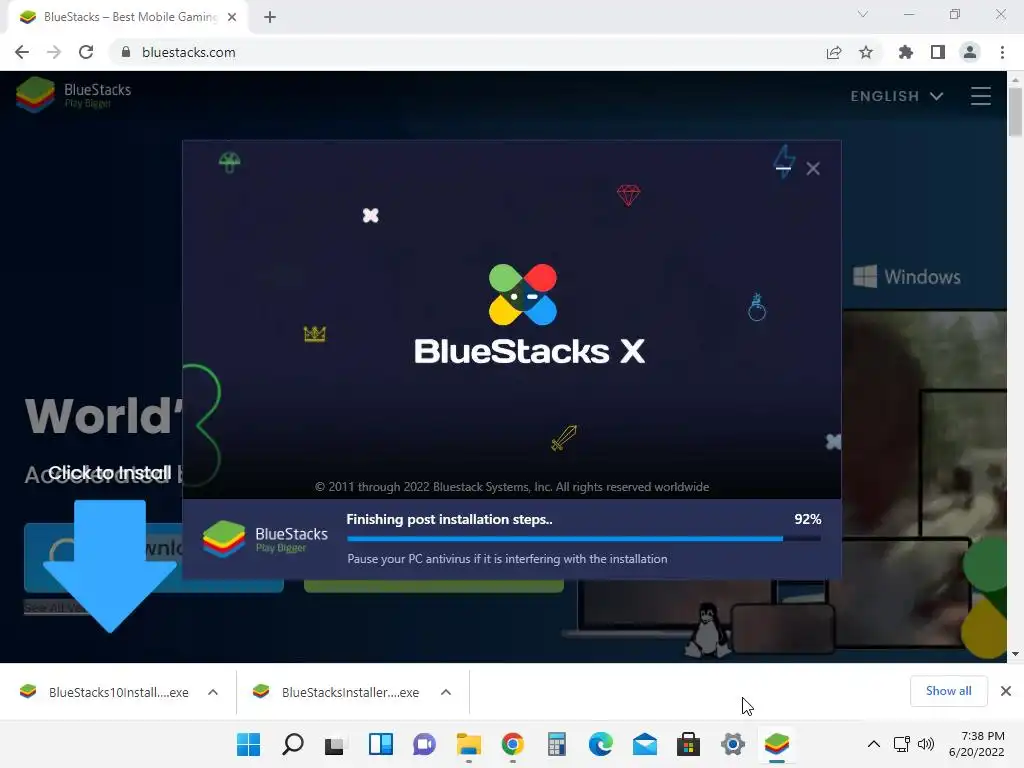Click page scrollbar down arrow
1024x768 pixels.
click(1015, 654)
